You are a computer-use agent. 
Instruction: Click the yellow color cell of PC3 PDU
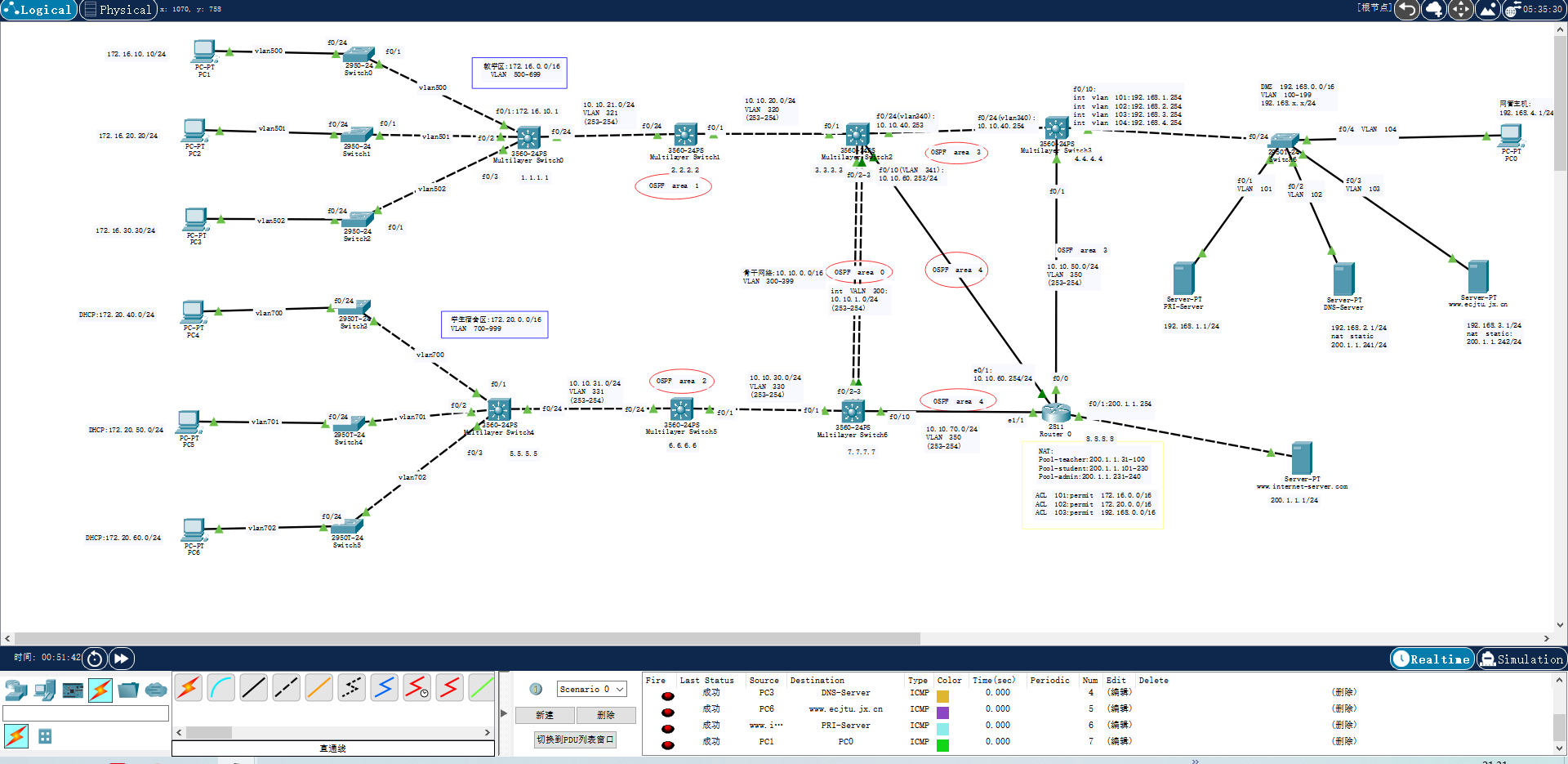pyautogui.click(x=942, y=696)
